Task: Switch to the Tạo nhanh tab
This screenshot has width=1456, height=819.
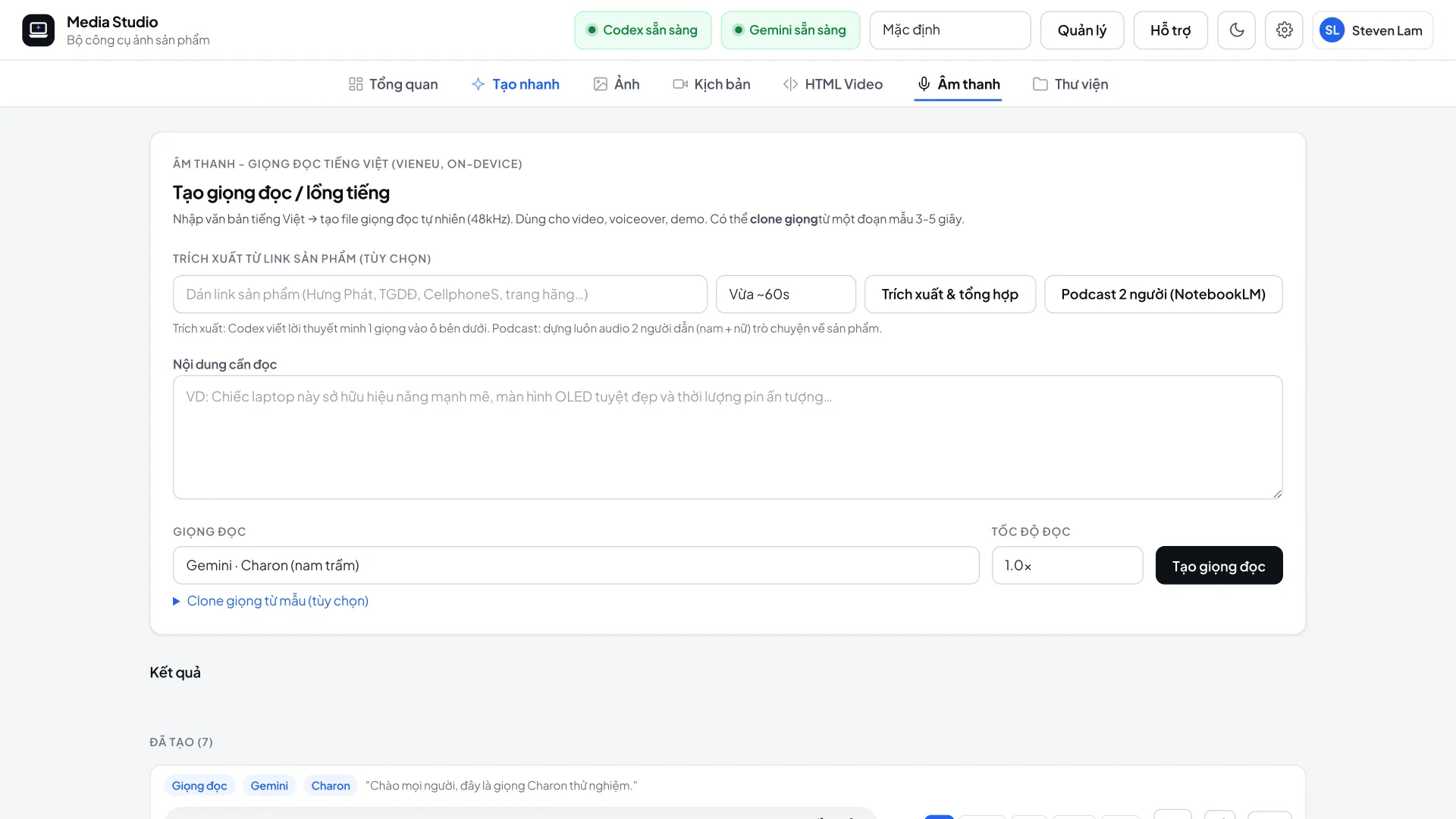Action: (x=516, y=84)
